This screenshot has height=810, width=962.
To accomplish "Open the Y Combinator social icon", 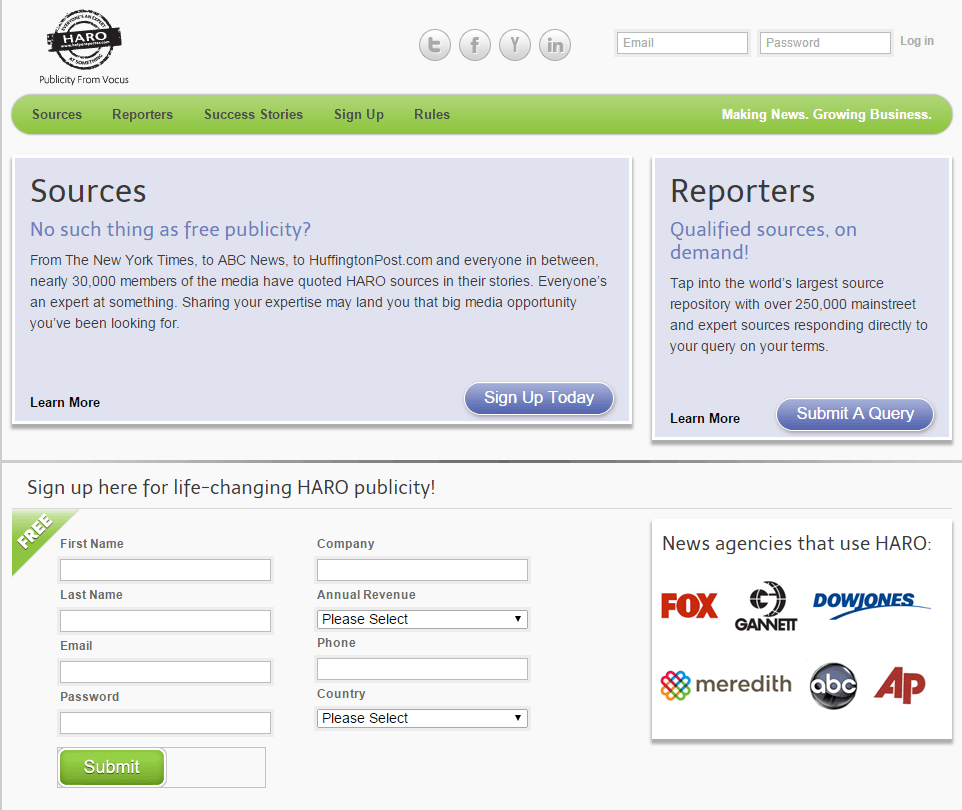I will click(x=515, y=45).
